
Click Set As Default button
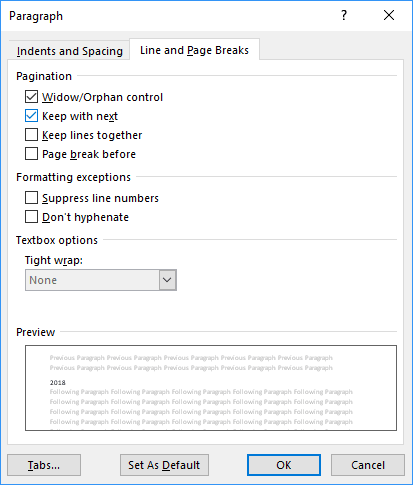[x=164, y=465]
